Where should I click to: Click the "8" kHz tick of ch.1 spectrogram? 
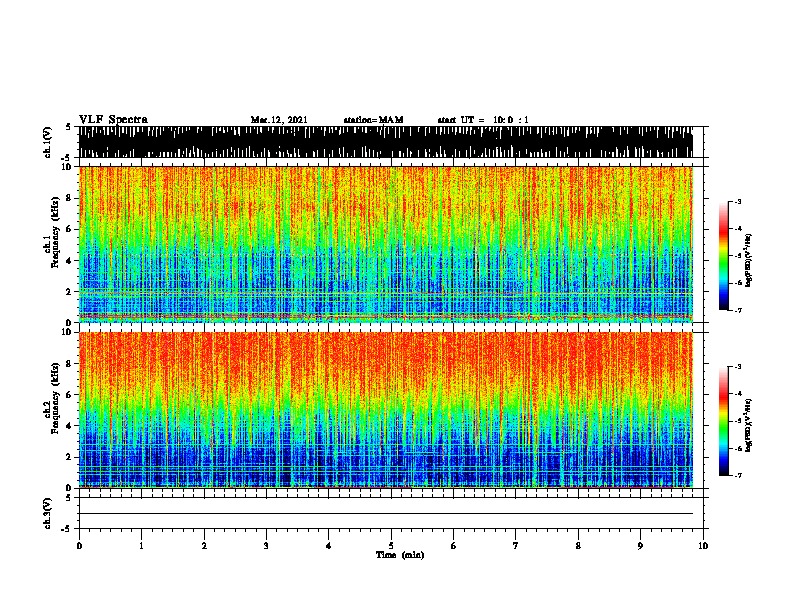[71, 198]
